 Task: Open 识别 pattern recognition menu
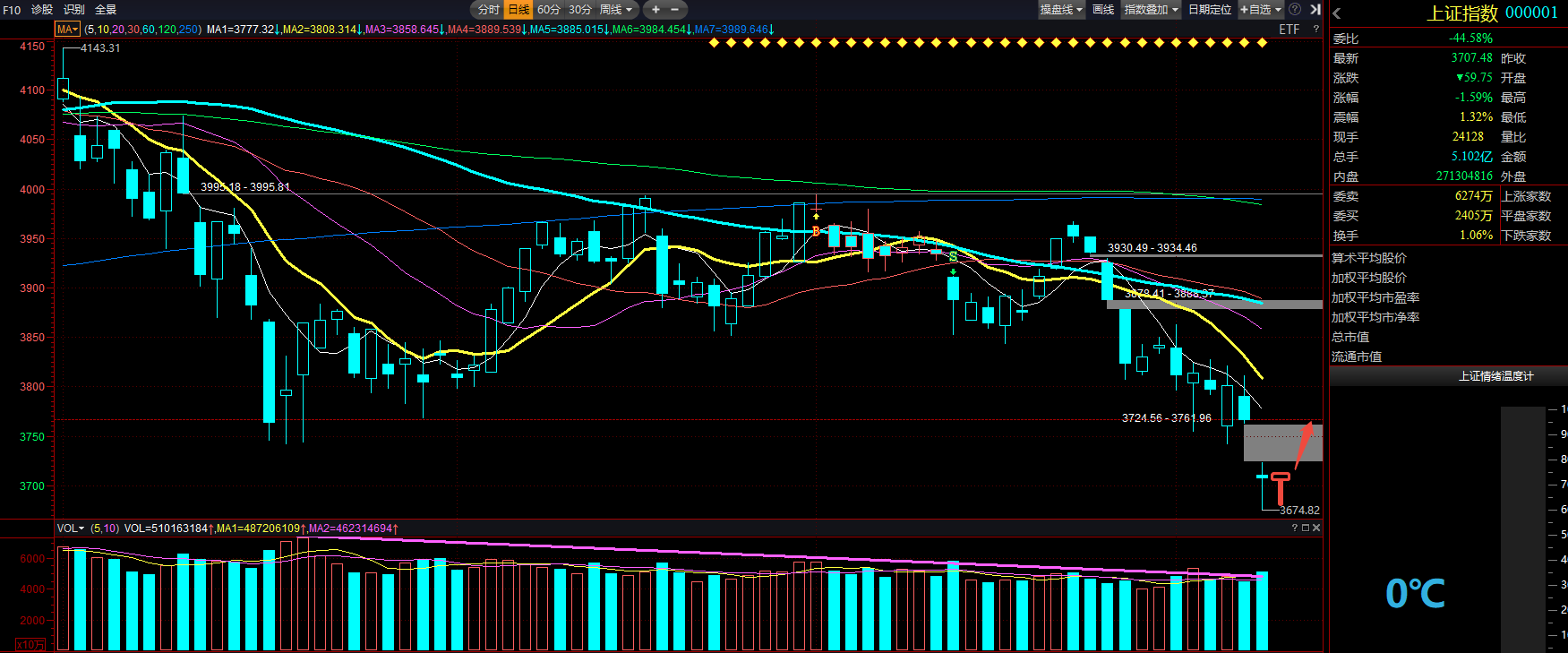[x=74, y=9]
